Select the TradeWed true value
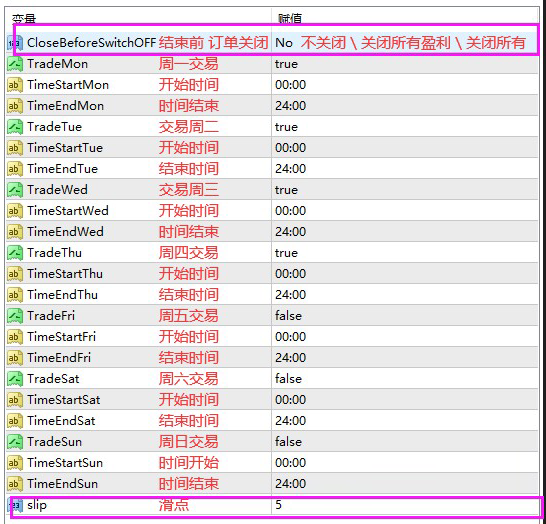The width and height of the screenshot is (546, 524). tap(286, 190)
